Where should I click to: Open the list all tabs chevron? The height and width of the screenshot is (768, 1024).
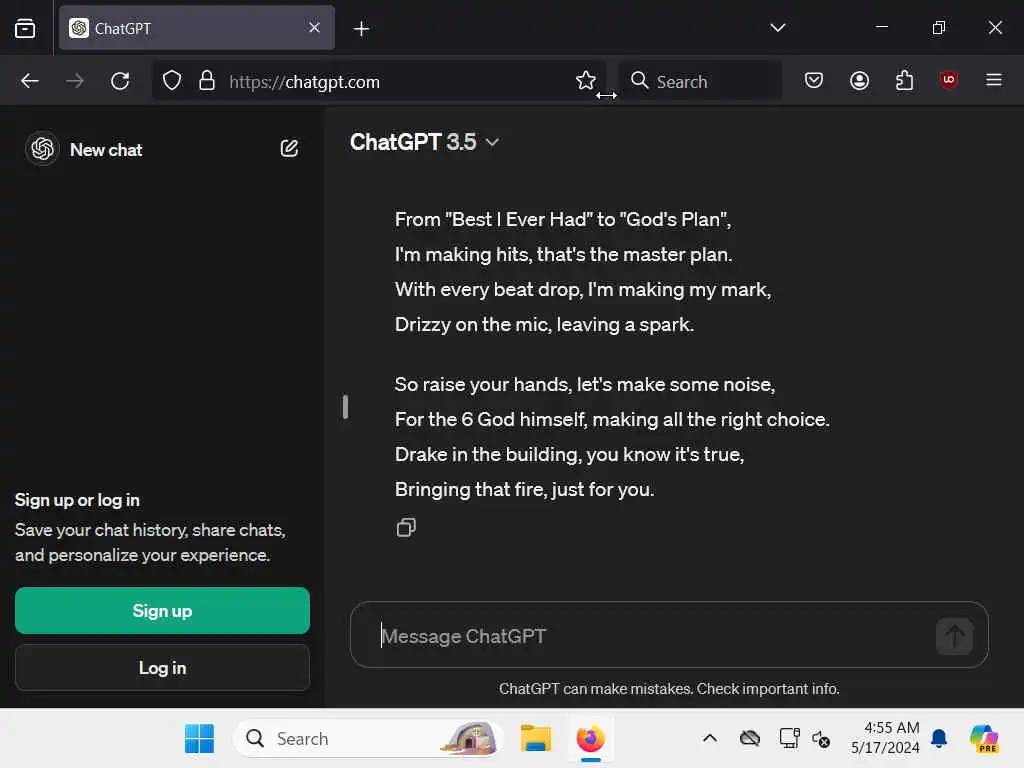click(x=777, y=27)
